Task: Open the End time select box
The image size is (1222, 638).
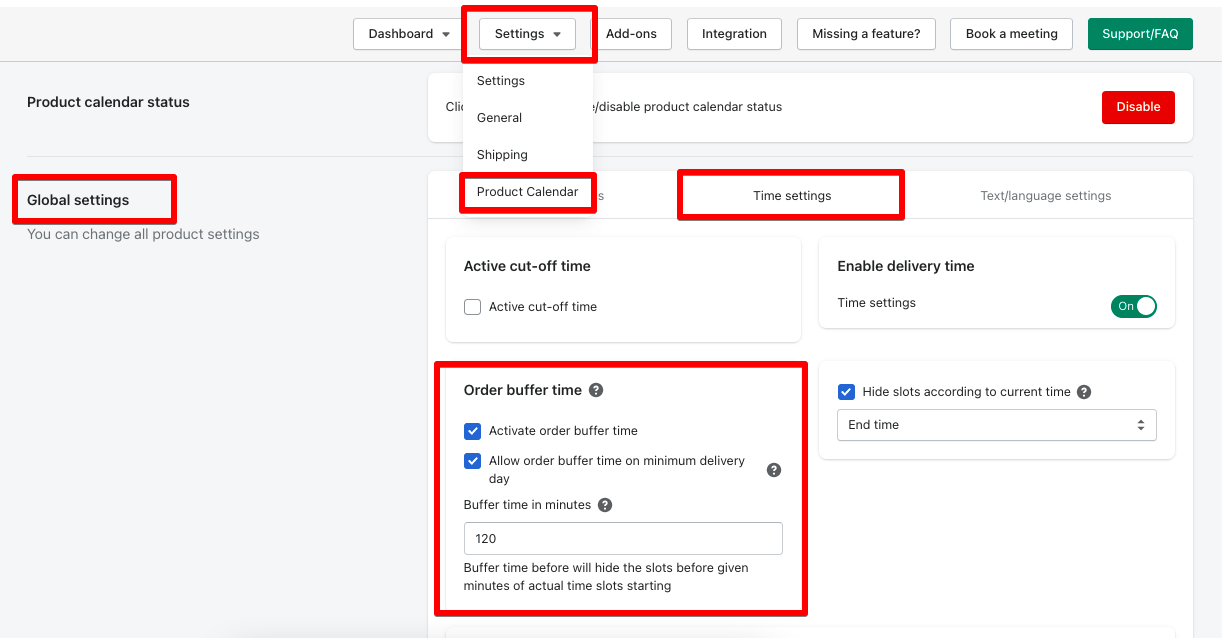Action: (996, 425)
